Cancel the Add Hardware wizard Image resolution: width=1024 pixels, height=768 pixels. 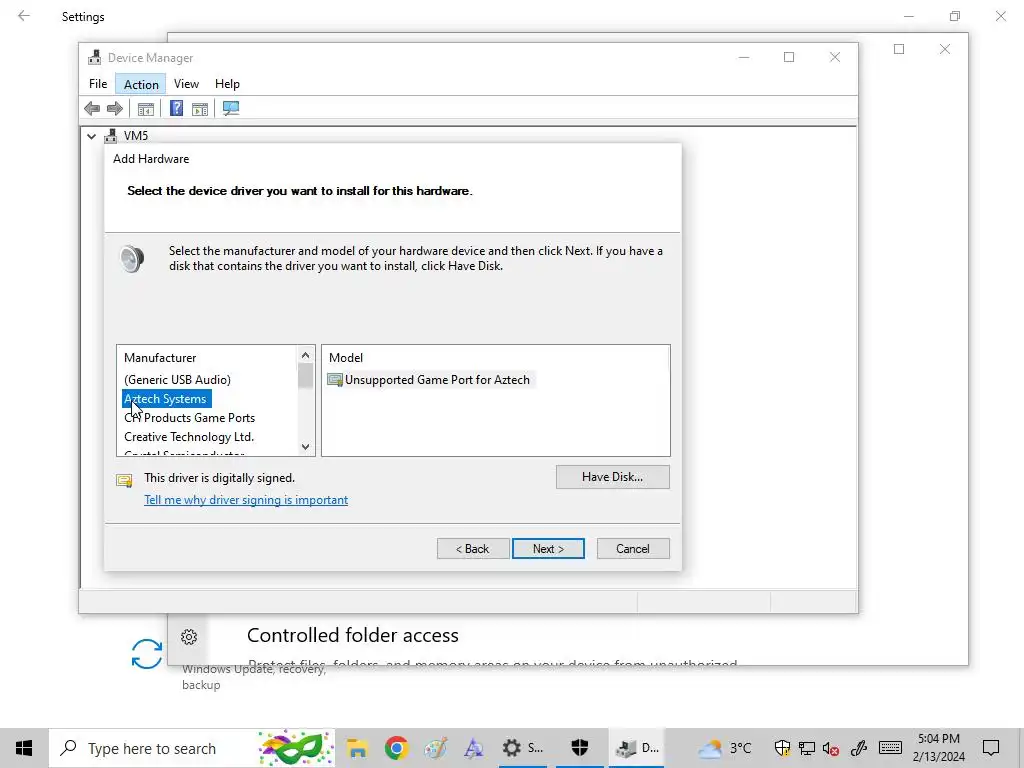coord(633,549)
